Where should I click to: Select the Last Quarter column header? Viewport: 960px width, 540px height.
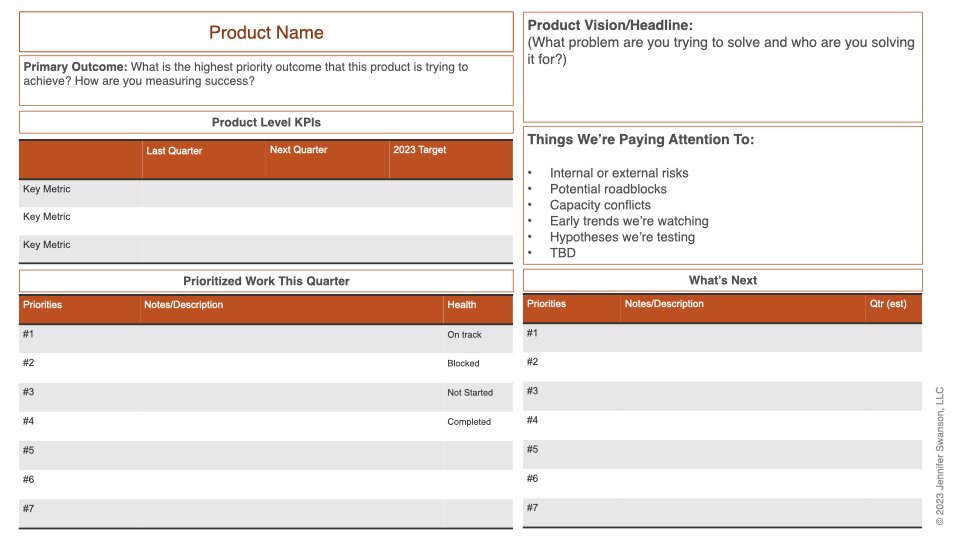[x=174, y=151]
